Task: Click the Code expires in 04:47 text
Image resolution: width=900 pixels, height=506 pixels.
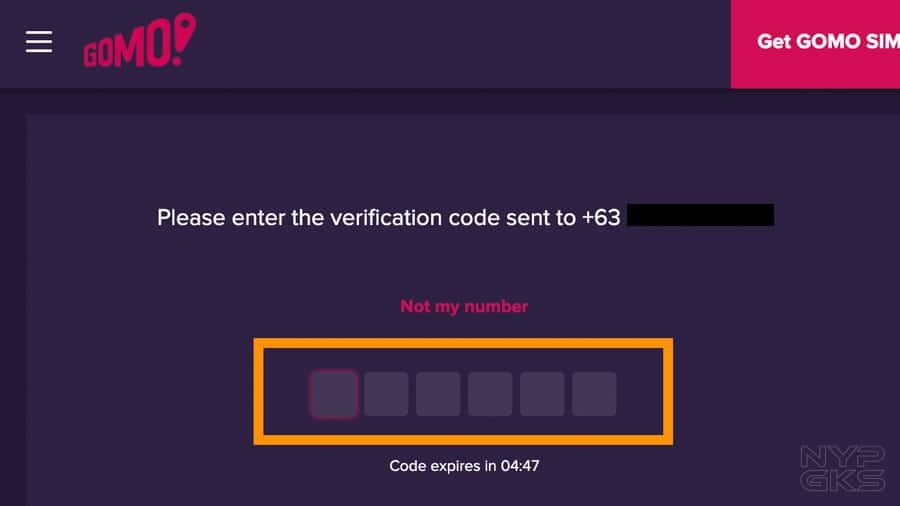Action: click(x=464, y=466)
